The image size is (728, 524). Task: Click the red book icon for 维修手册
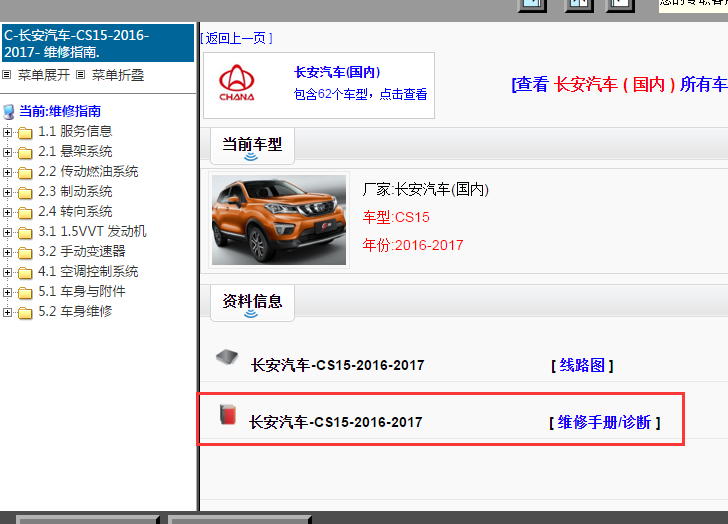[228, 414]
